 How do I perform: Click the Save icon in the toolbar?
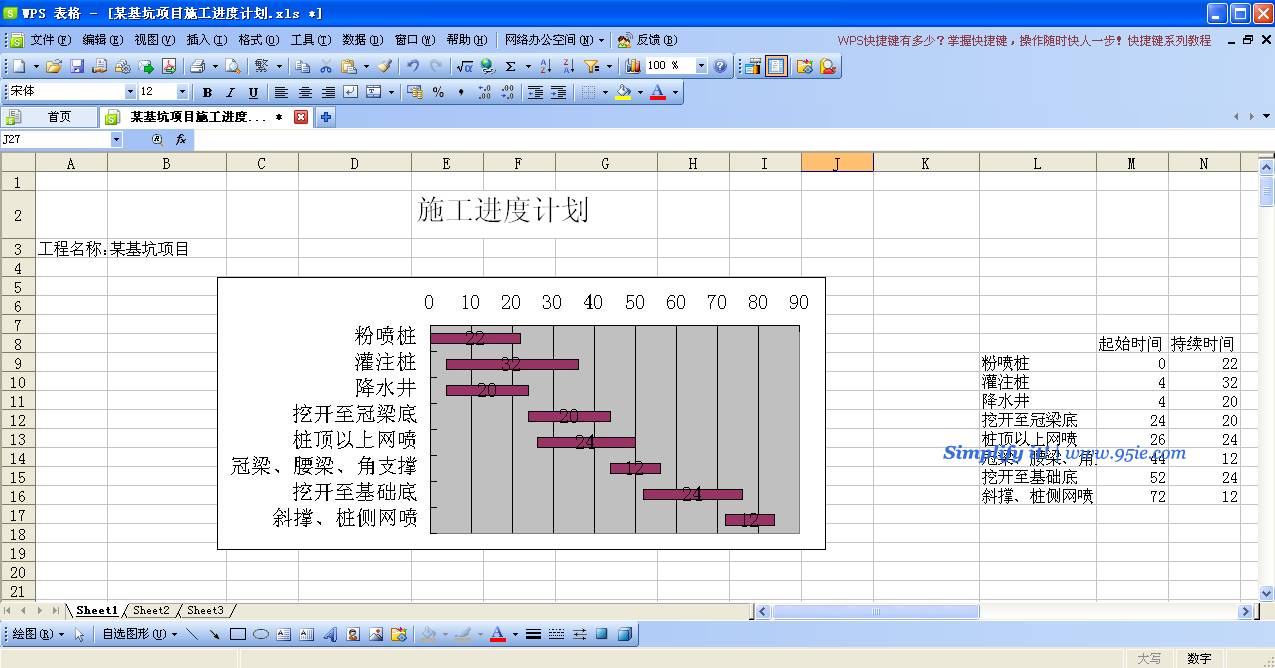click(77, 66)
